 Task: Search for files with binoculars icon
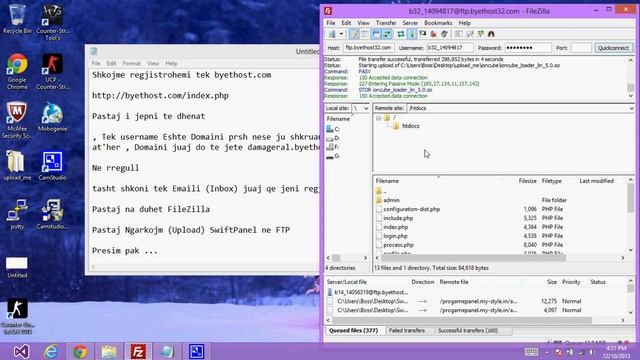(491, 34)
